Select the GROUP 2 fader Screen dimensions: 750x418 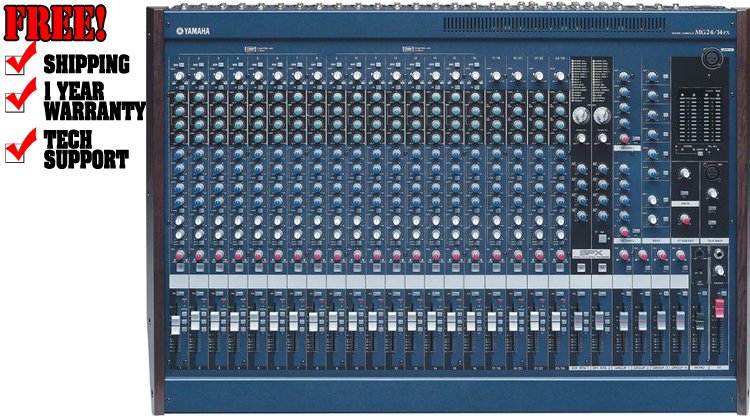point(642,321)
